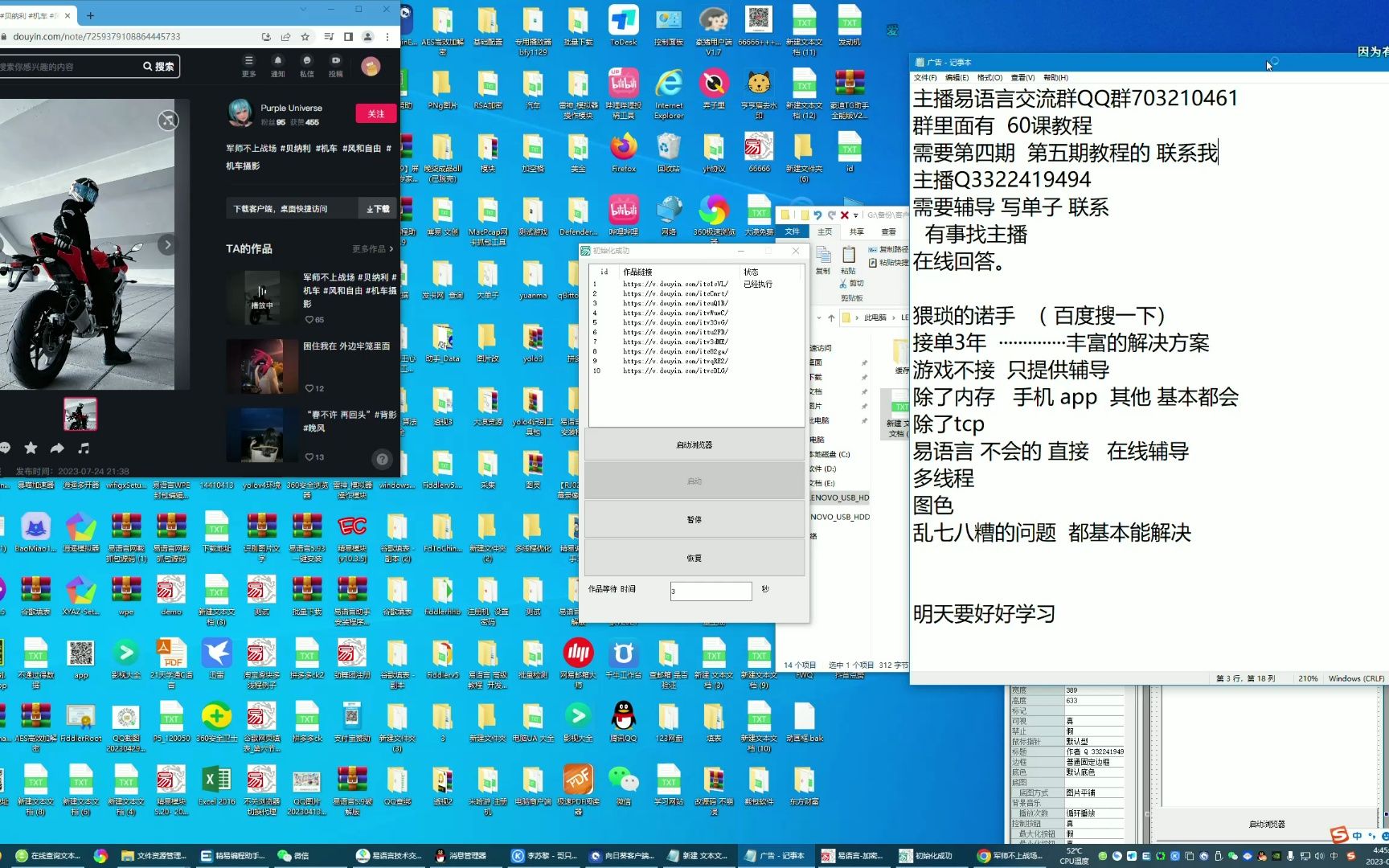
Task: Bookmark the page with Chrome star icon
Action: 305,37
